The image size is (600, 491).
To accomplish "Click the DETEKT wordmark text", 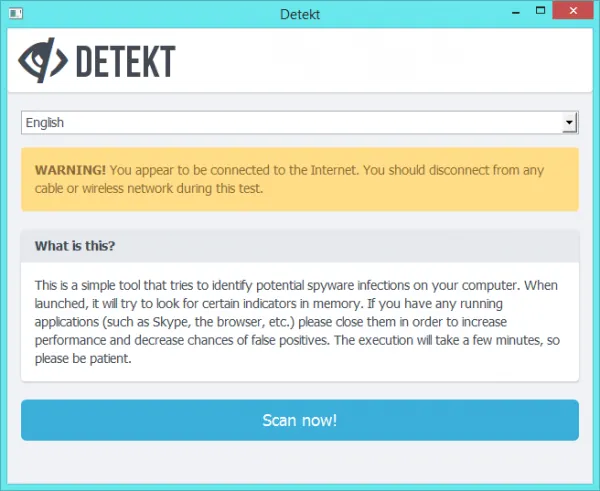I will pos(126,61).
